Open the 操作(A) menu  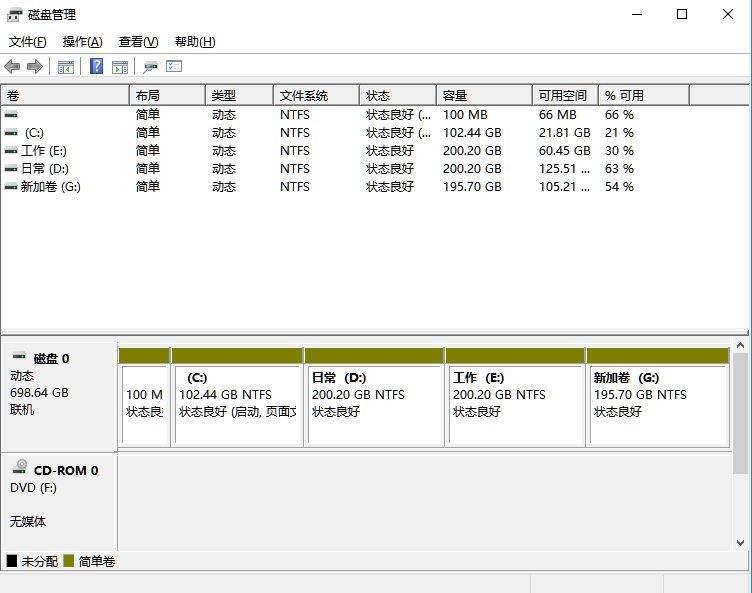pos(82,42)
